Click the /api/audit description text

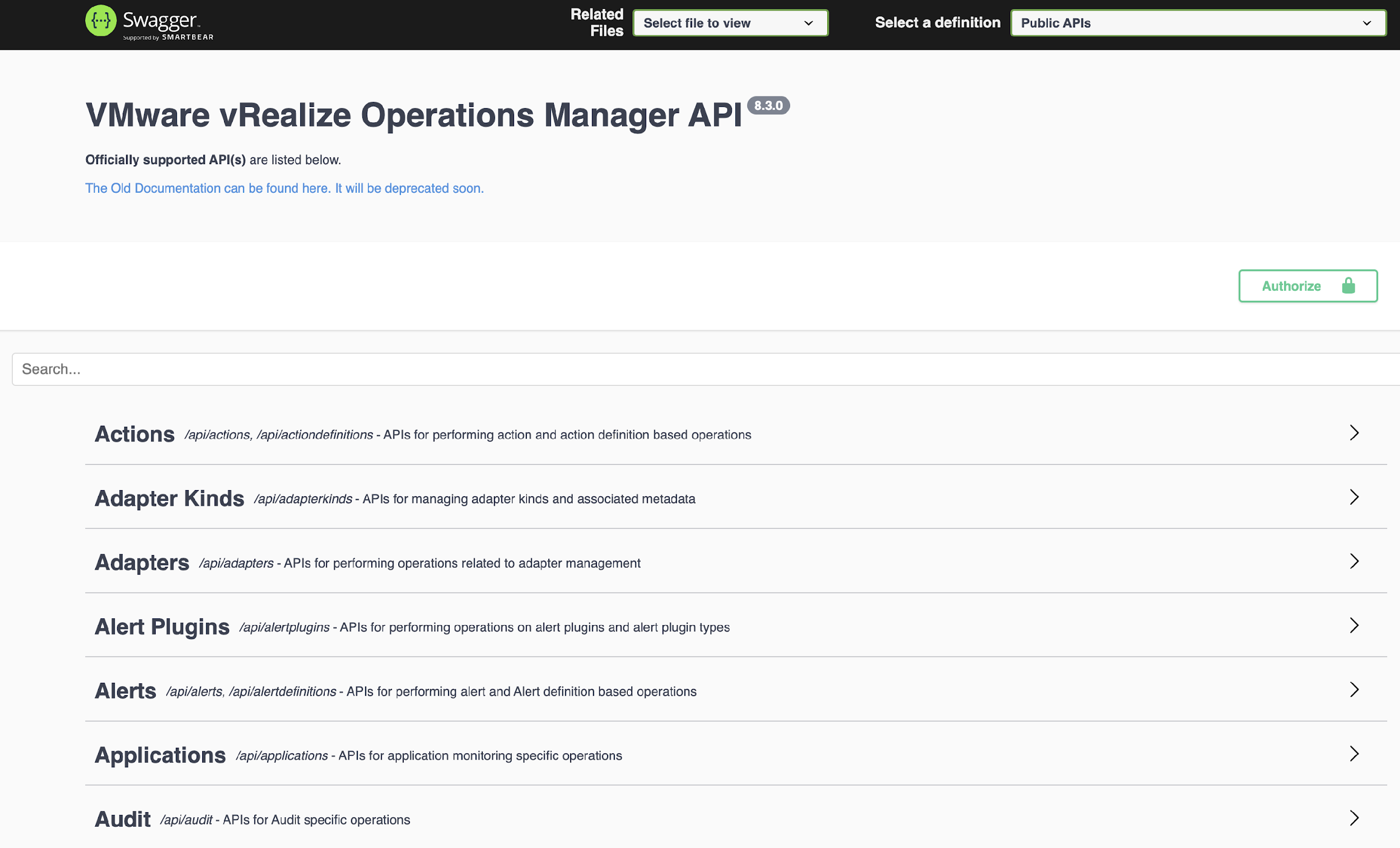[285, 820]
